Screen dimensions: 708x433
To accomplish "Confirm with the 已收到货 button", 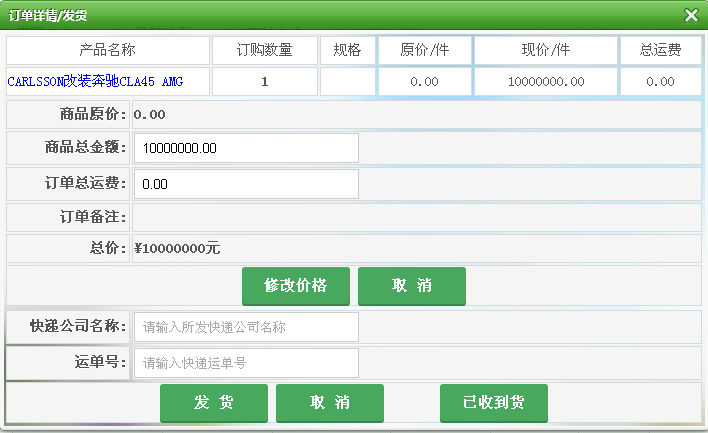I will coord(493,403).
